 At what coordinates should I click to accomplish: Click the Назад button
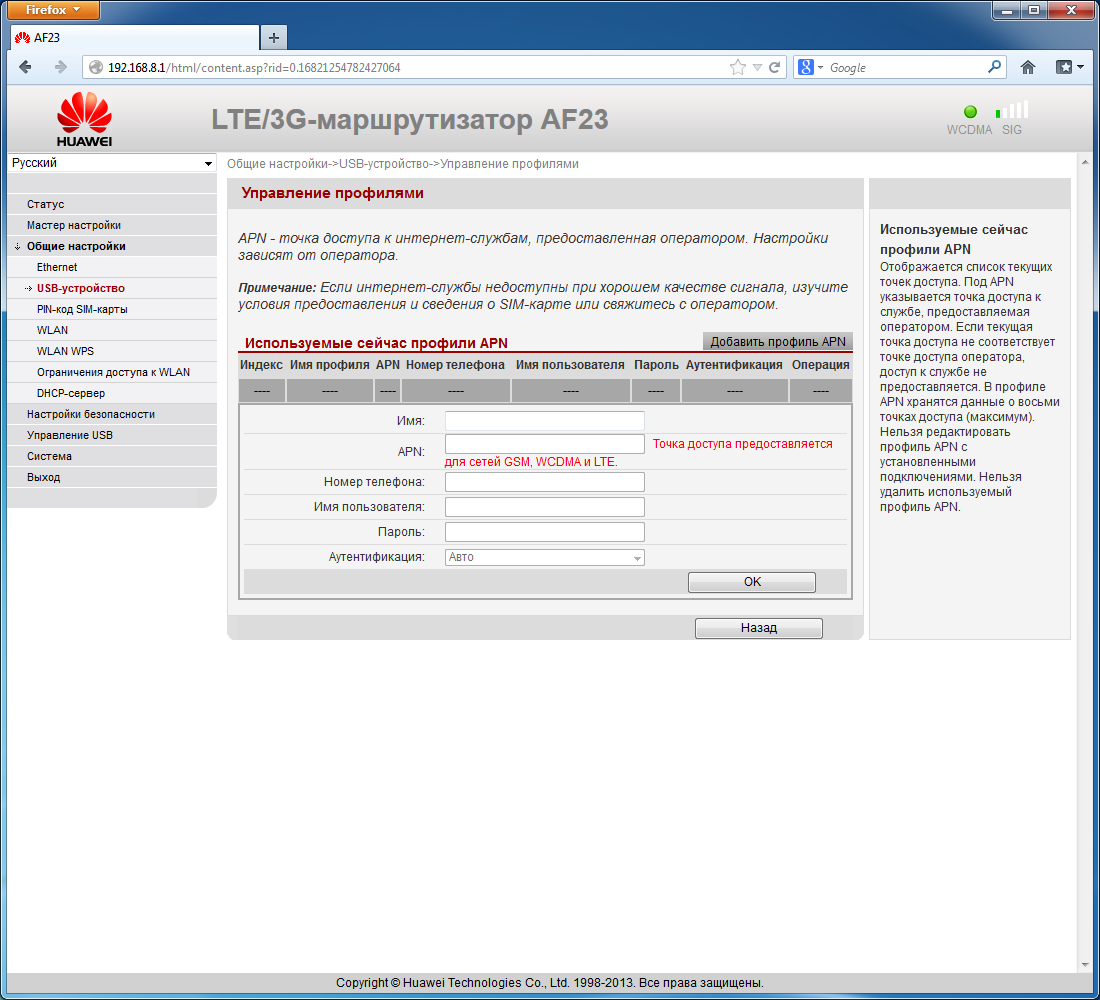click(x=758, y=628)
